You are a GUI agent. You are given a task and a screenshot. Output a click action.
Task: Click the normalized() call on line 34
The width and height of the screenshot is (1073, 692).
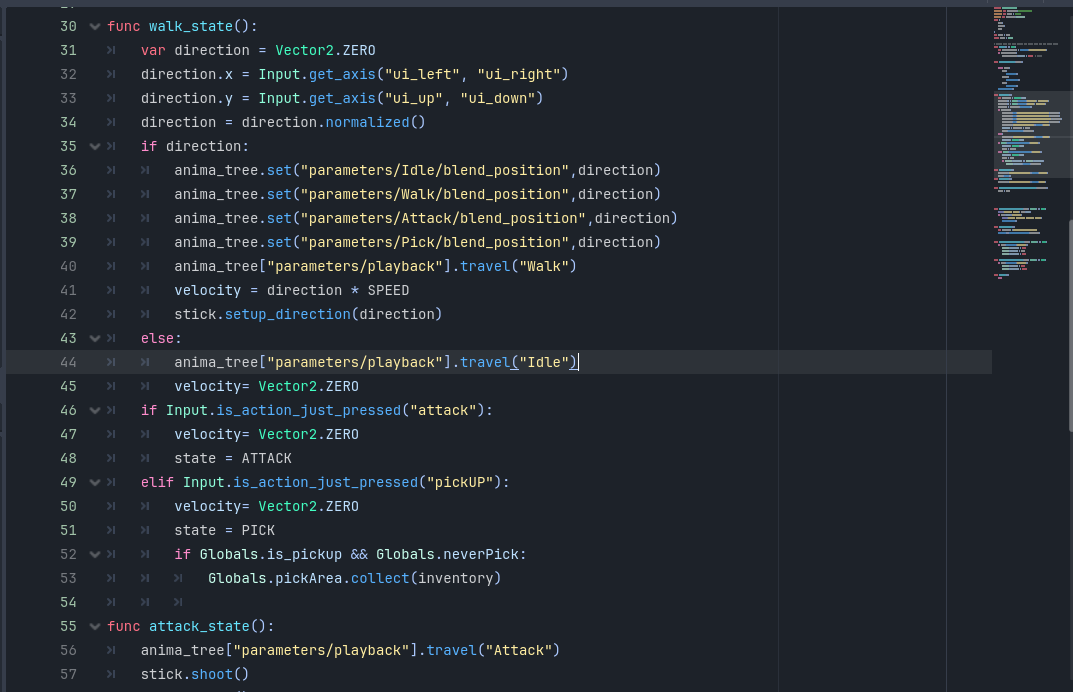tap(367, 122)
